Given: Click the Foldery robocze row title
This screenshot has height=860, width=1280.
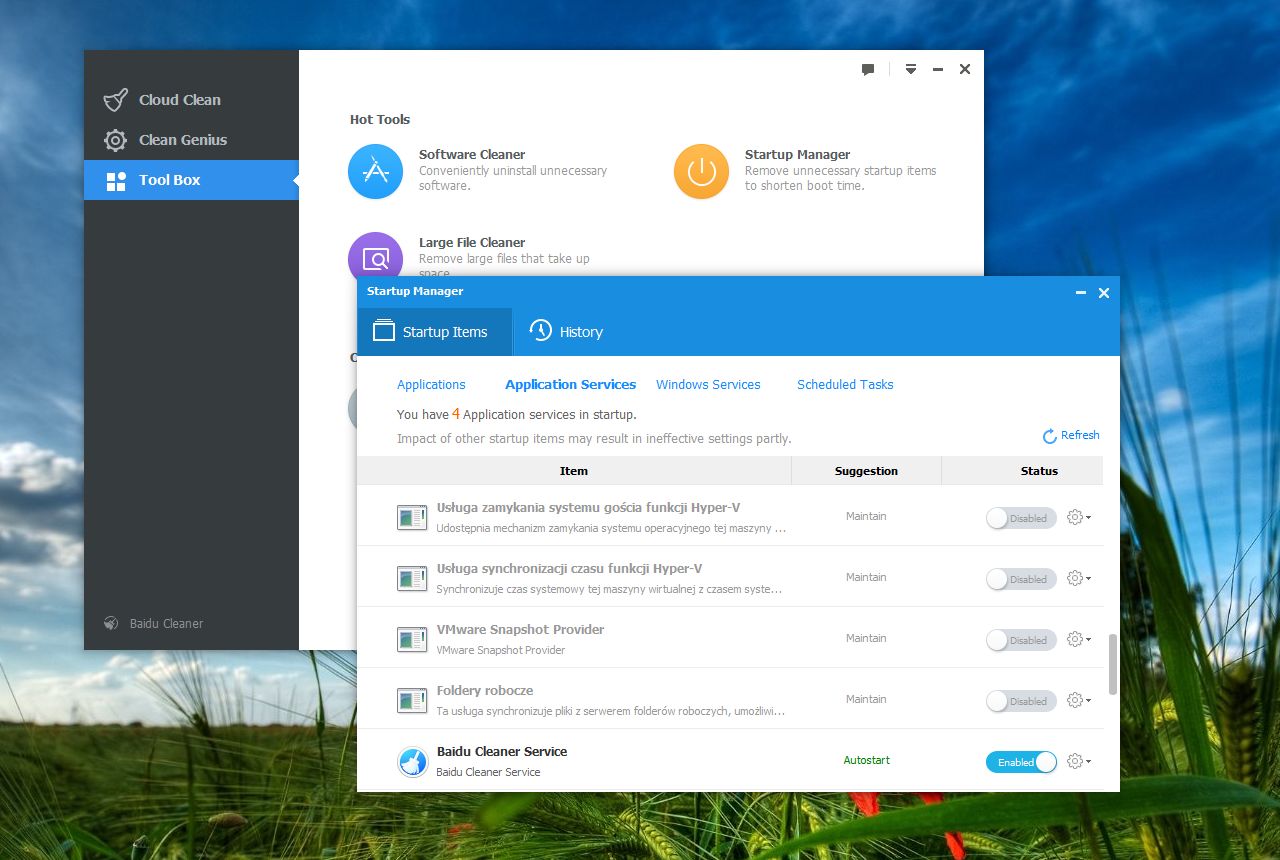Looking at the screenshot, I should 485,691.
